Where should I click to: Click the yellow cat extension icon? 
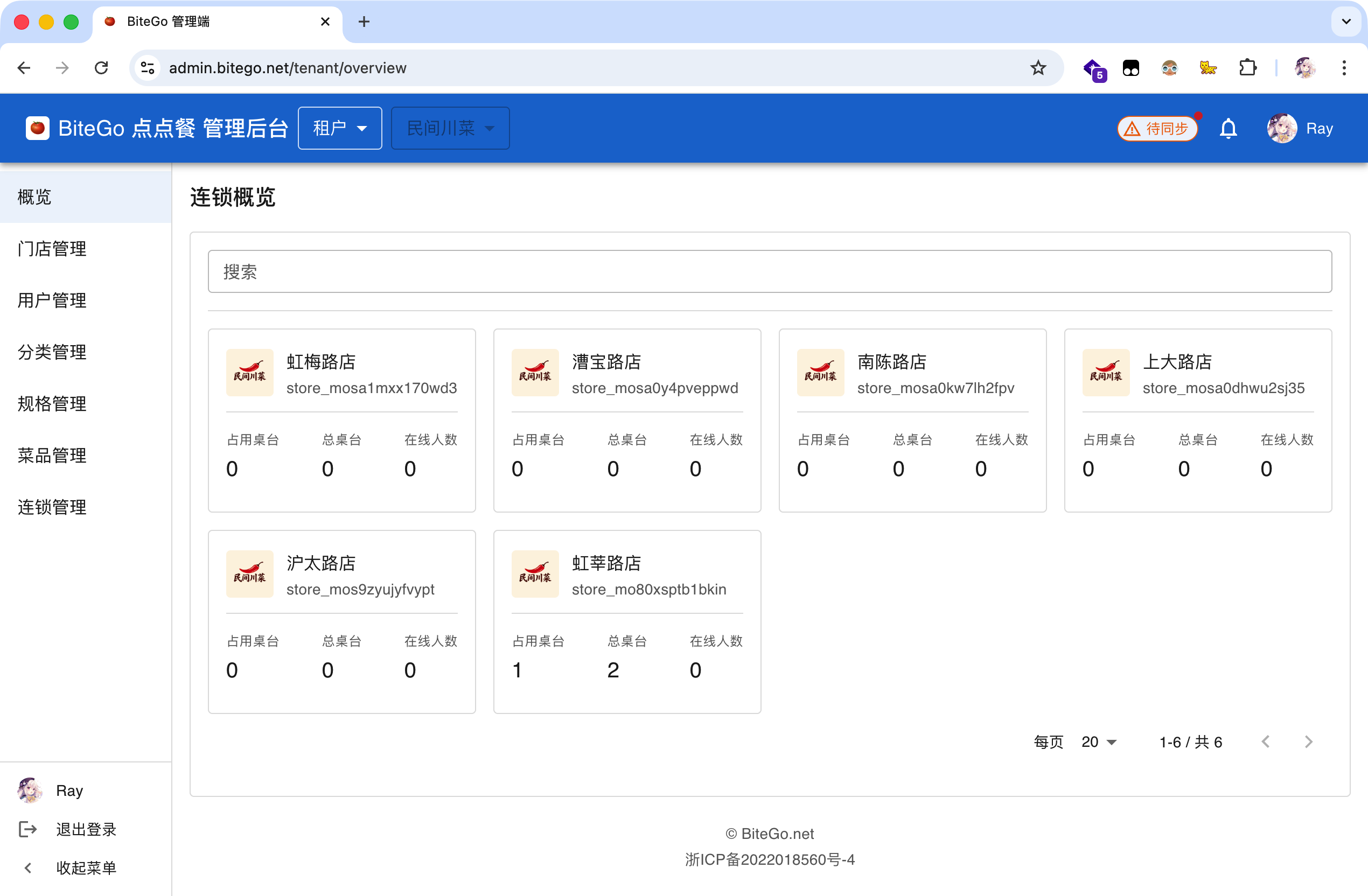pyautogui.click(x=1208, y=68)
